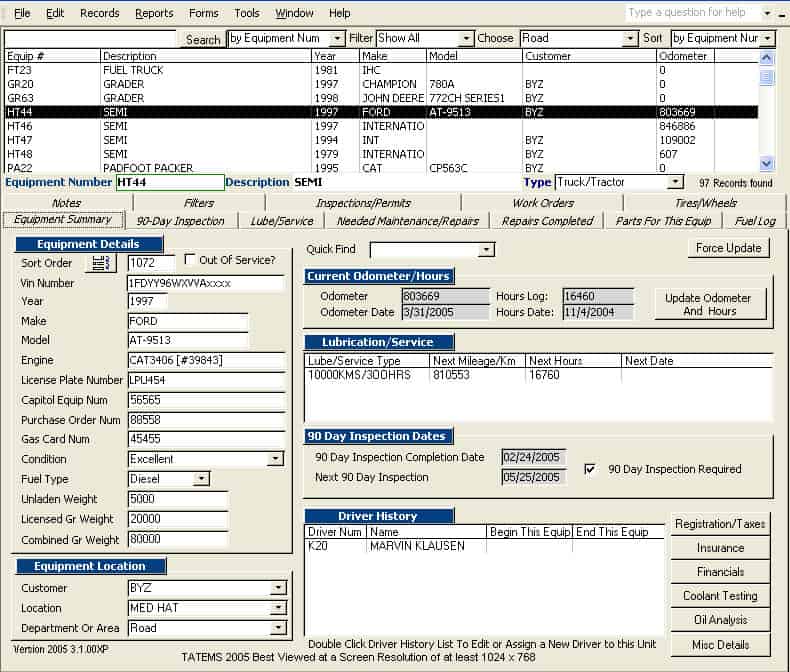Screen dimensions: 790x672
Task: Click the Odometer column header
Action: click(685, 56)
